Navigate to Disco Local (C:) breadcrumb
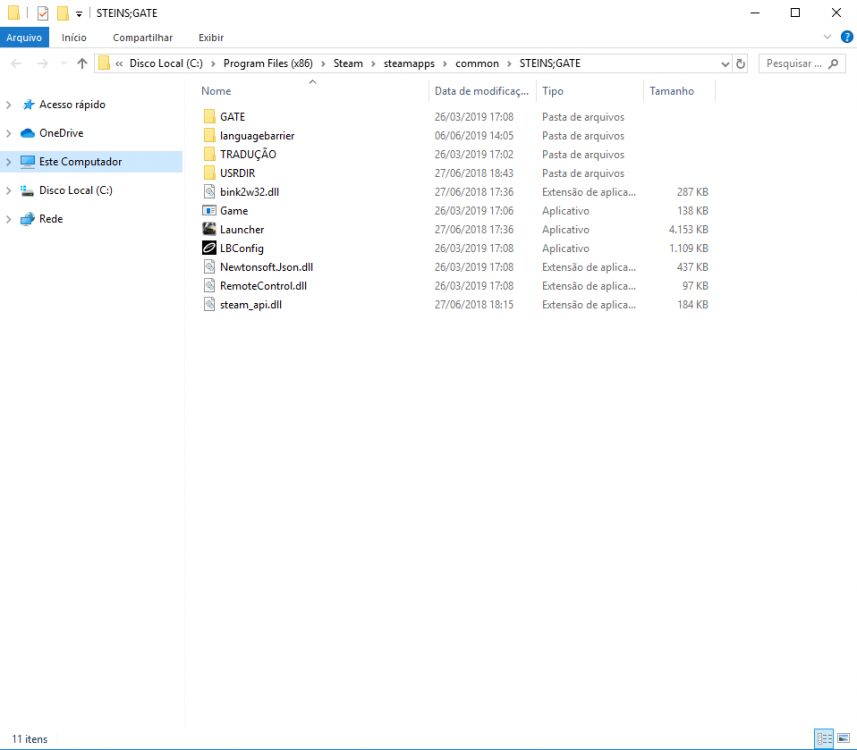Image resolution: width=857 pixels, height=750 pixels. pos(166,63)
